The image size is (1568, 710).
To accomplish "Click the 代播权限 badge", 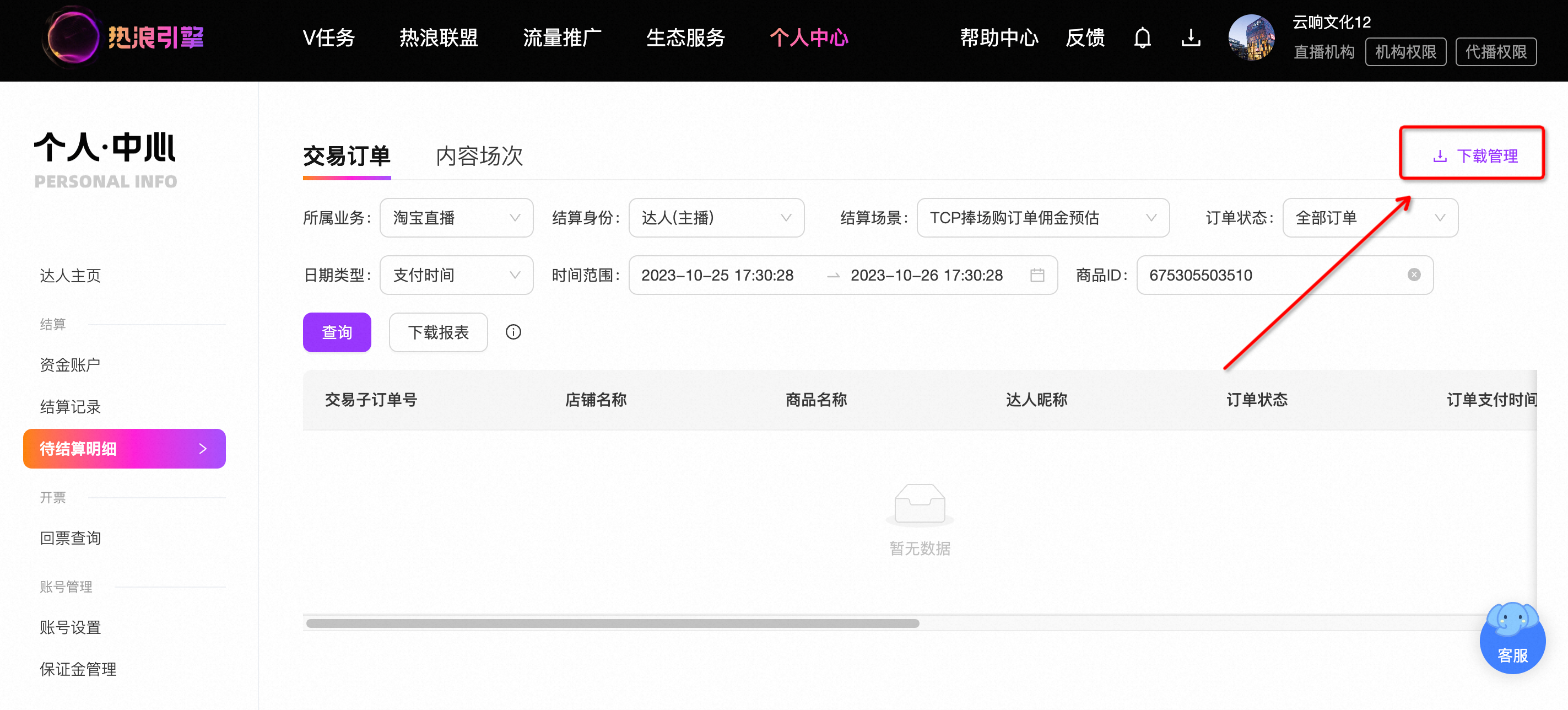I will coord(1496,52).
